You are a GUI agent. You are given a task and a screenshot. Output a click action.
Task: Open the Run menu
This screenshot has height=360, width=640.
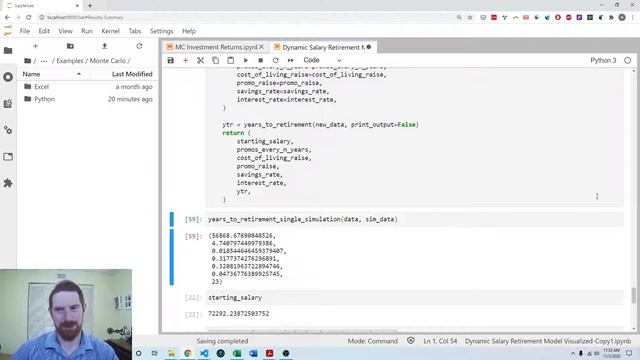[x=87, y=31]
